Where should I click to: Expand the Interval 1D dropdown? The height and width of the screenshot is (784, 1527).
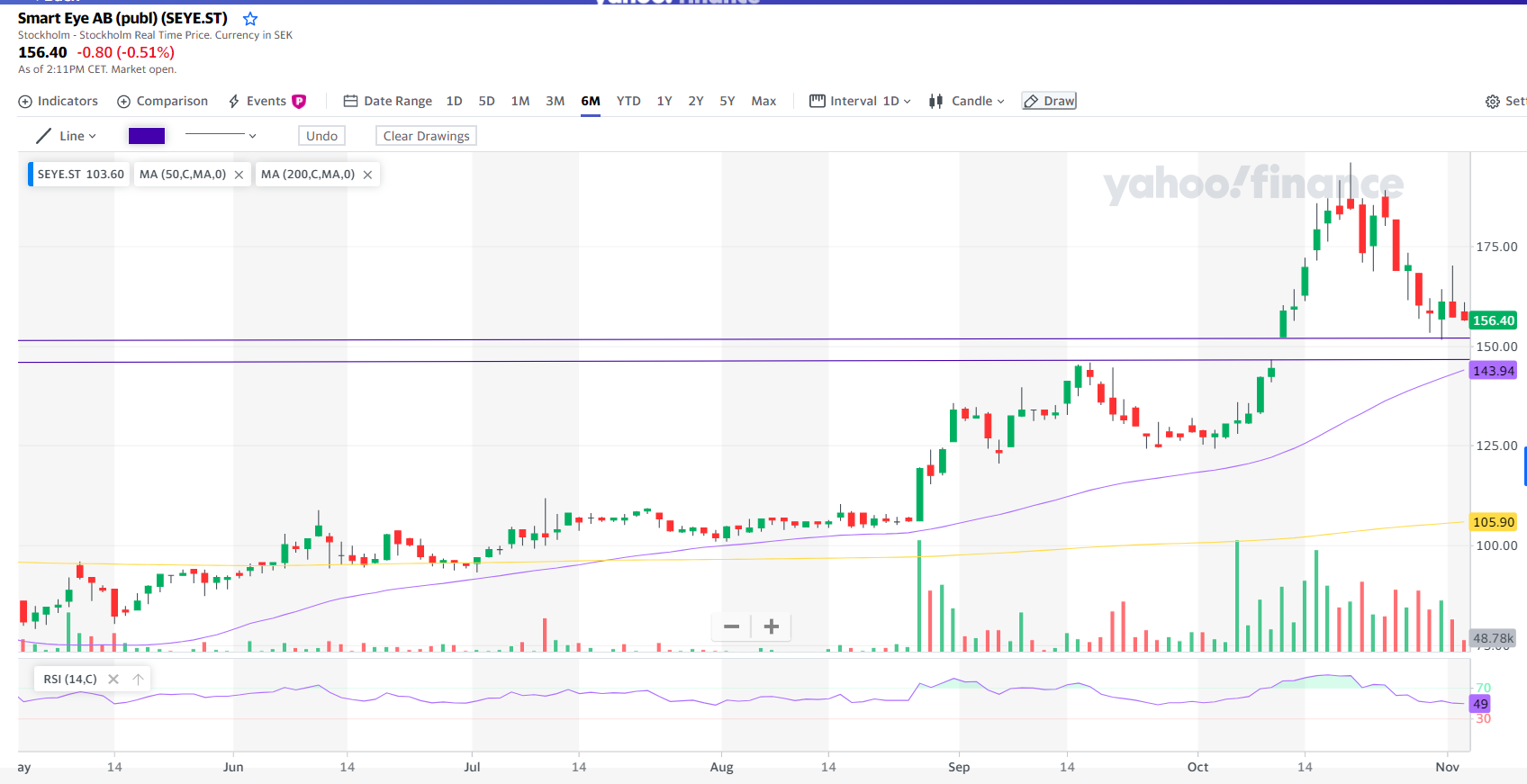860,101
